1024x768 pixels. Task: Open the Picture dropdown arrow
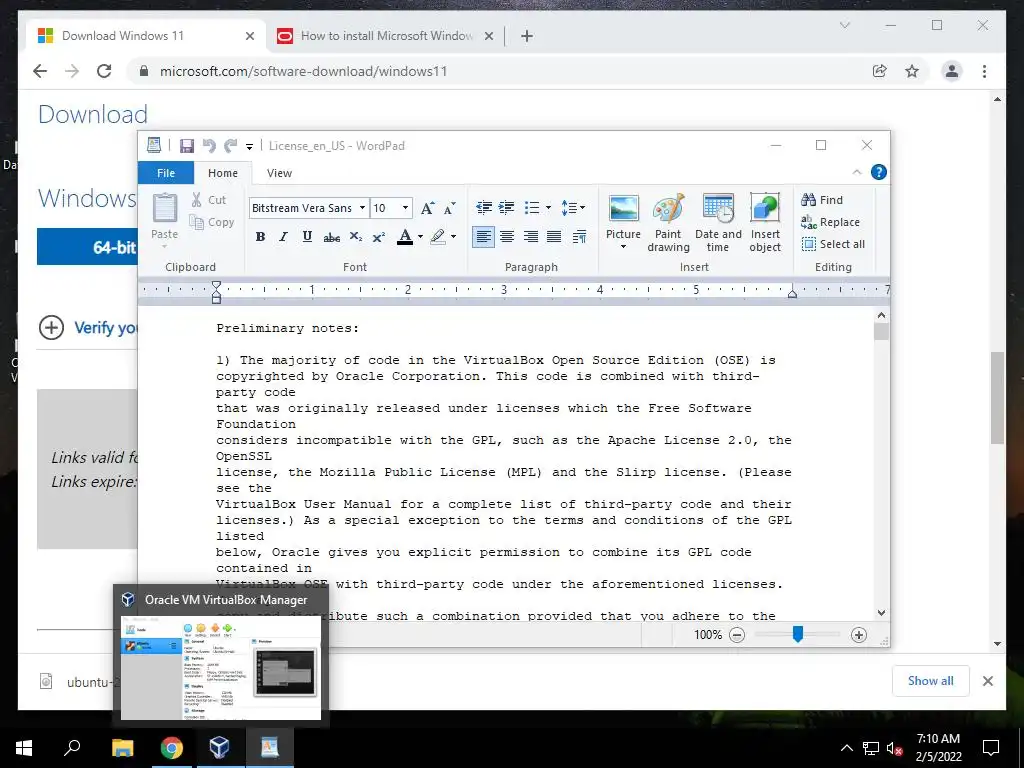coord(623,247)
